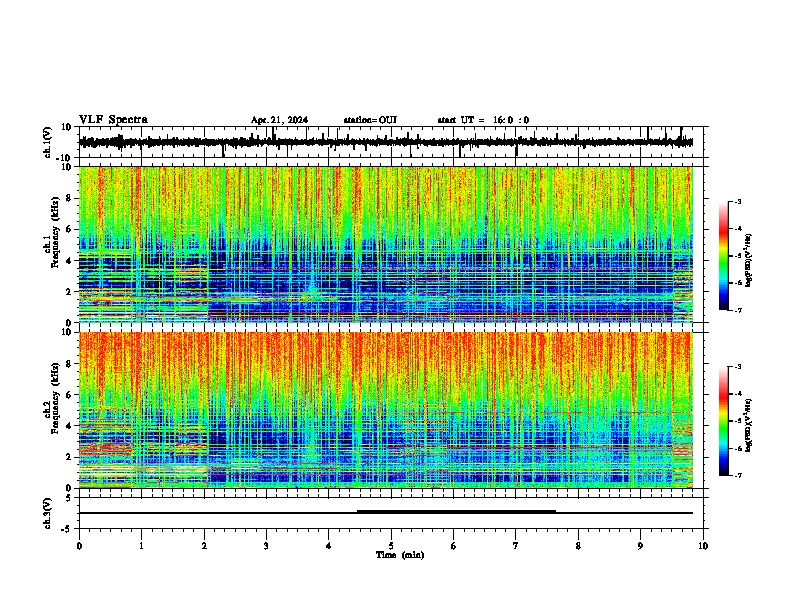Click the ch.1 colorbar log(PSD) unit label
The image size is (792, 612).
tap(748, 260)
